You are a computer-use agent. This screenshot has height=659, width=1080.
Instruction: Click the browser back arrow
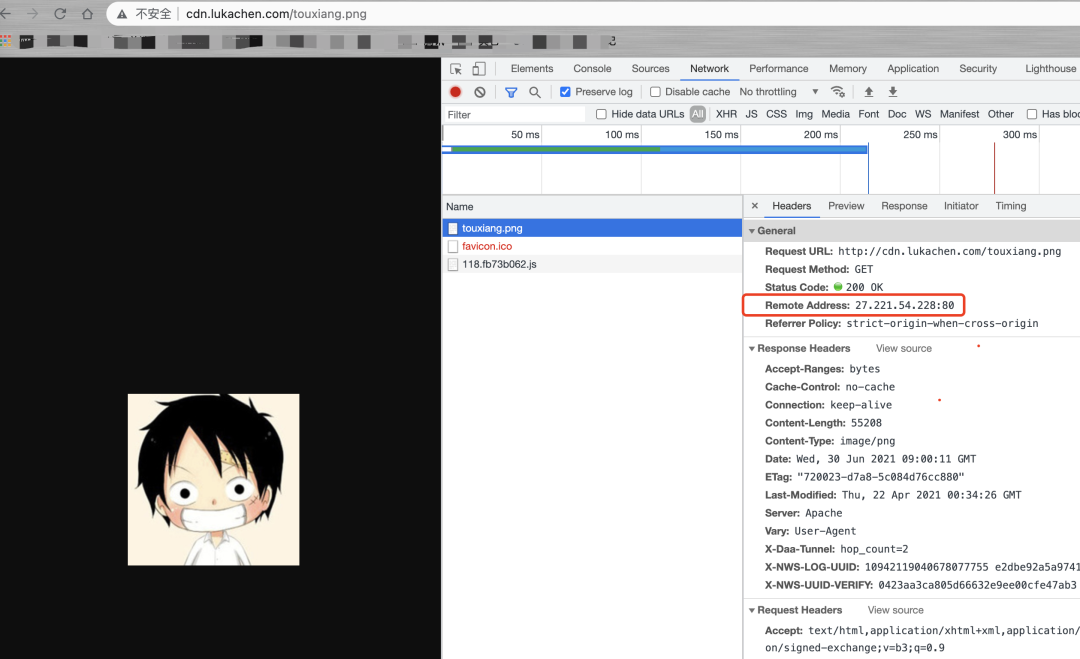tap(6, 14)
